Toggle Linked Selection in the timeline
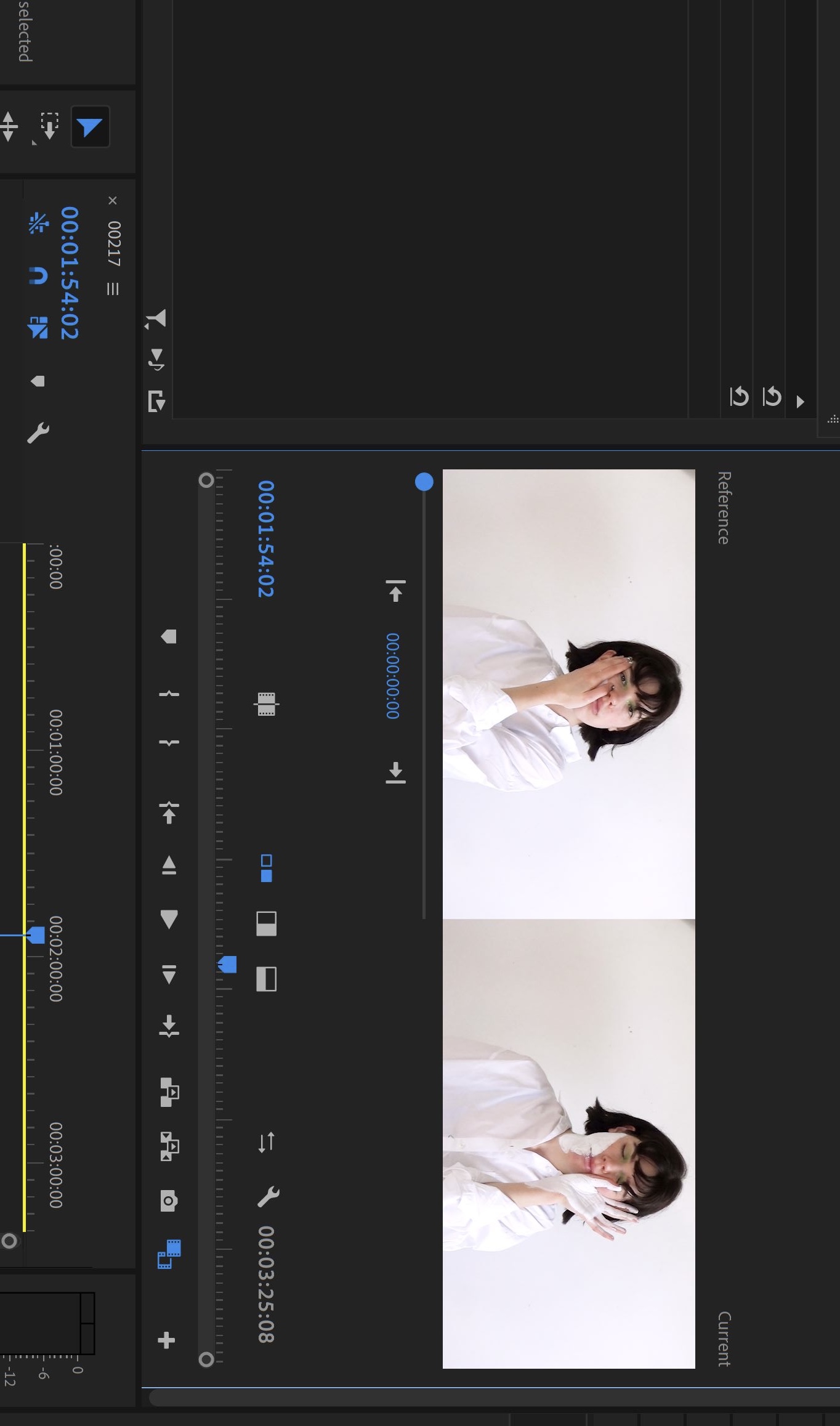Viewport: 840px width, 1426px height. point(38,327)
